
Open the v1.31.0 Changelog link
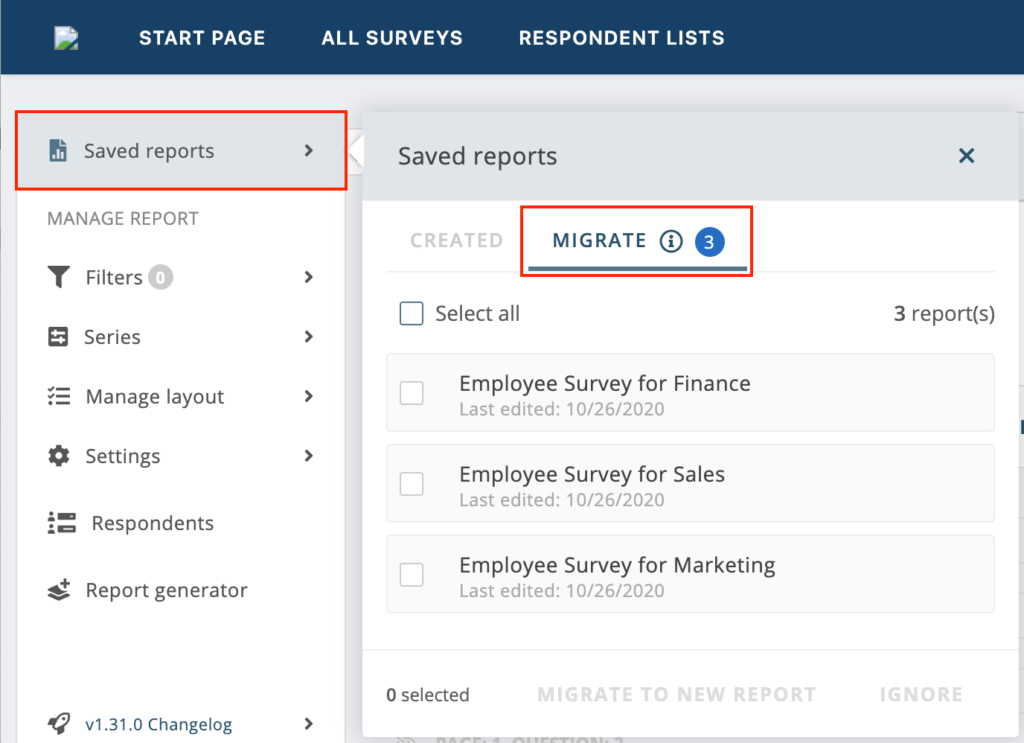click(x=159, y=724)
